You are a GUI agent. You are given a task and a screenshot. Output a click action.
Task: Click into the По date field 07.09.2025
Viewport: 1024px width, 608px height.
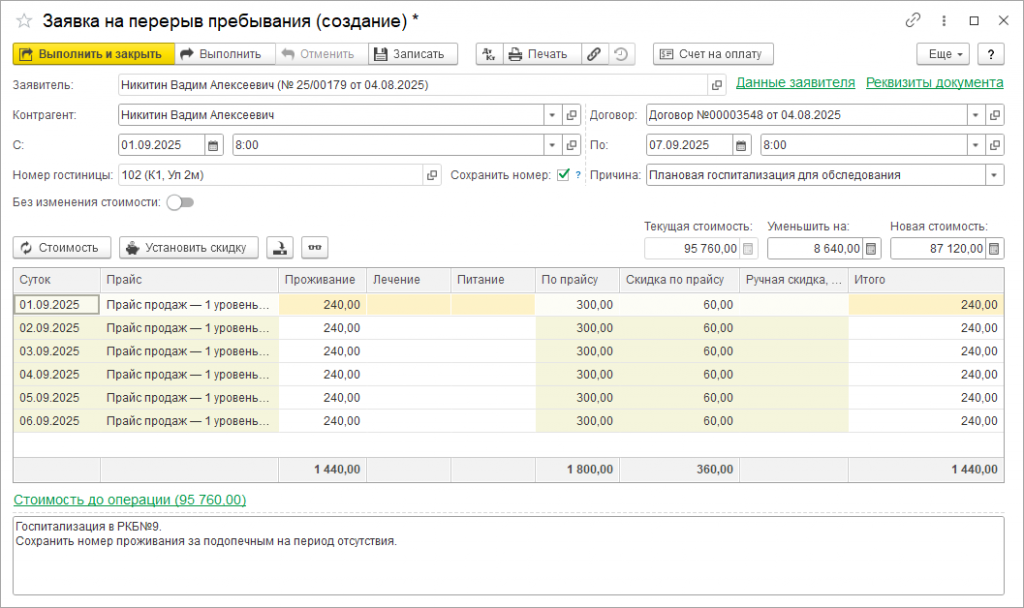tap(689, 145)
